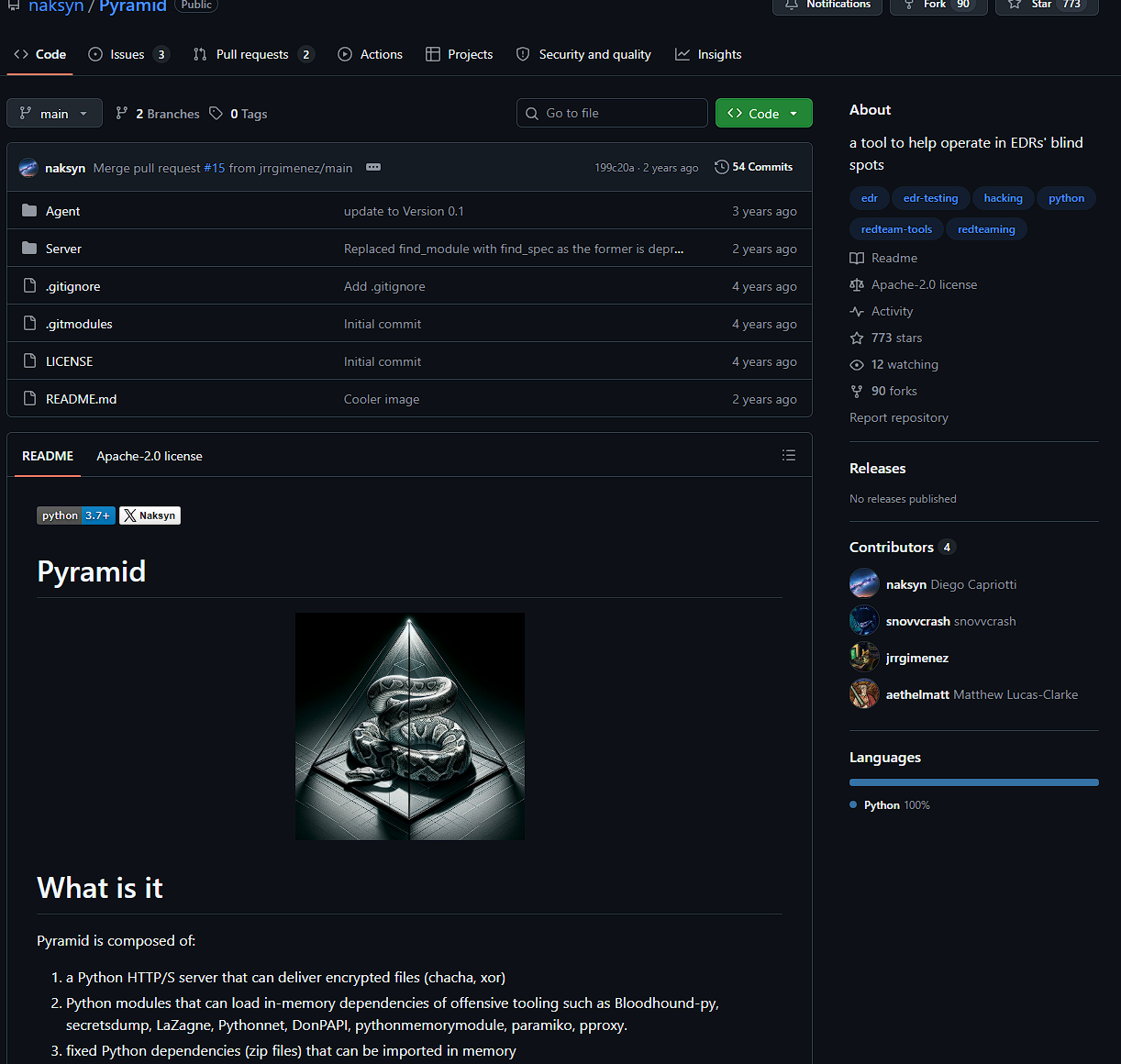Click the LICENSE file icon
Image resolution: width=1121 pixels, height=1064 pixels.
tap(29, 360)
